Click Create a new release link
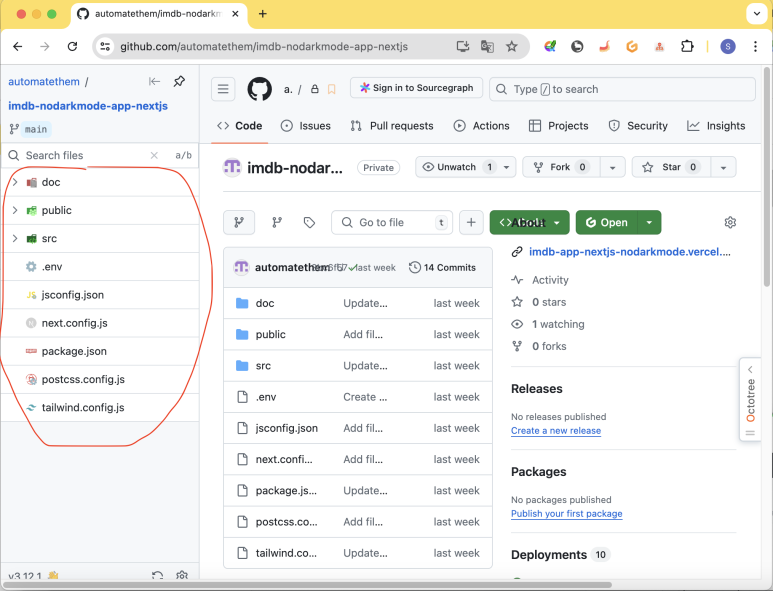 tap(556, 431)
